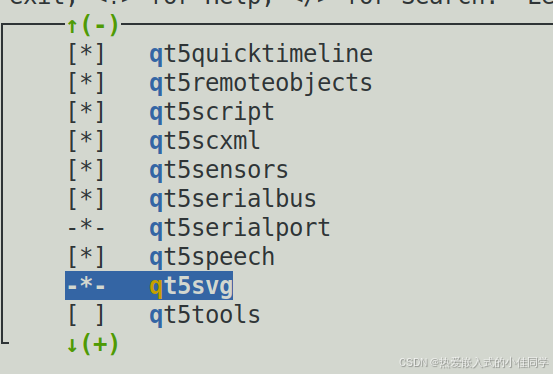Enable the empty qt5tools checkbox
Screen dimensions: 553x374
pos(86,314)
